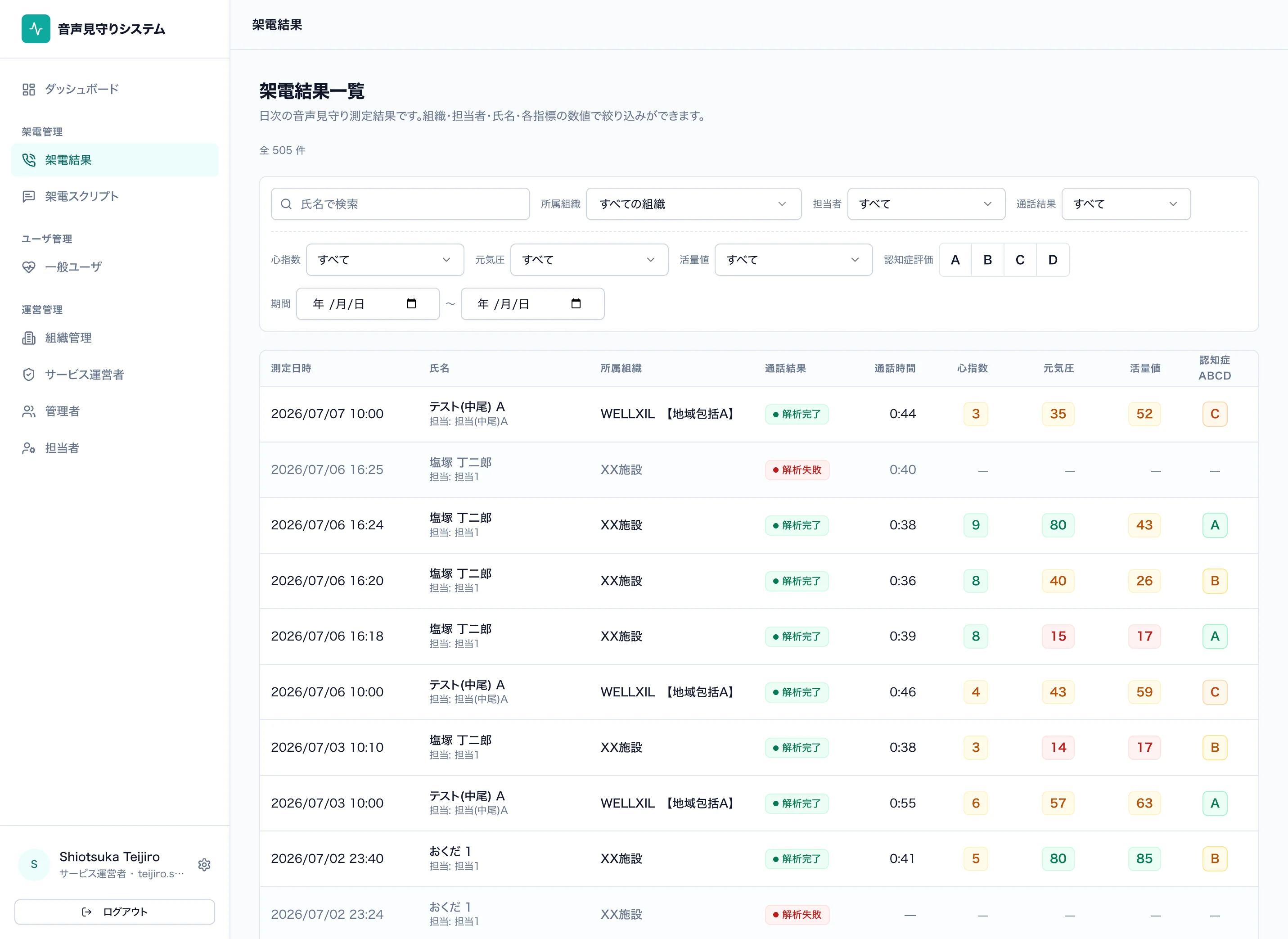Click 解析完了 badge in 2026/07/06 16:24 row
Viewport: 1288px width, 939px height.
[797, 525]
